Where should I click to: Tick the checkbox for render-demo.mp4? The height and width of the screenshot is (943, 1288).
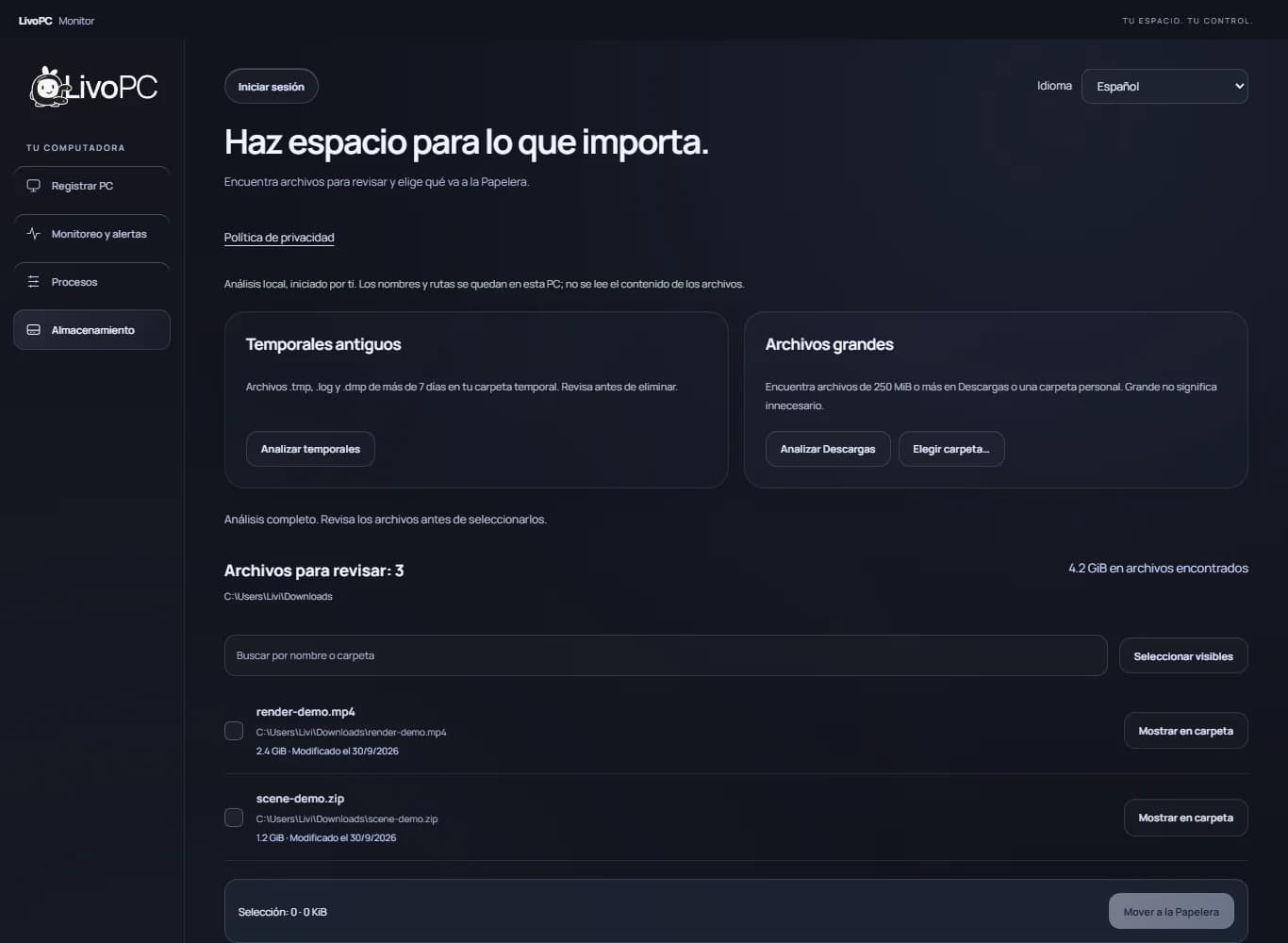tap(234, 731)
